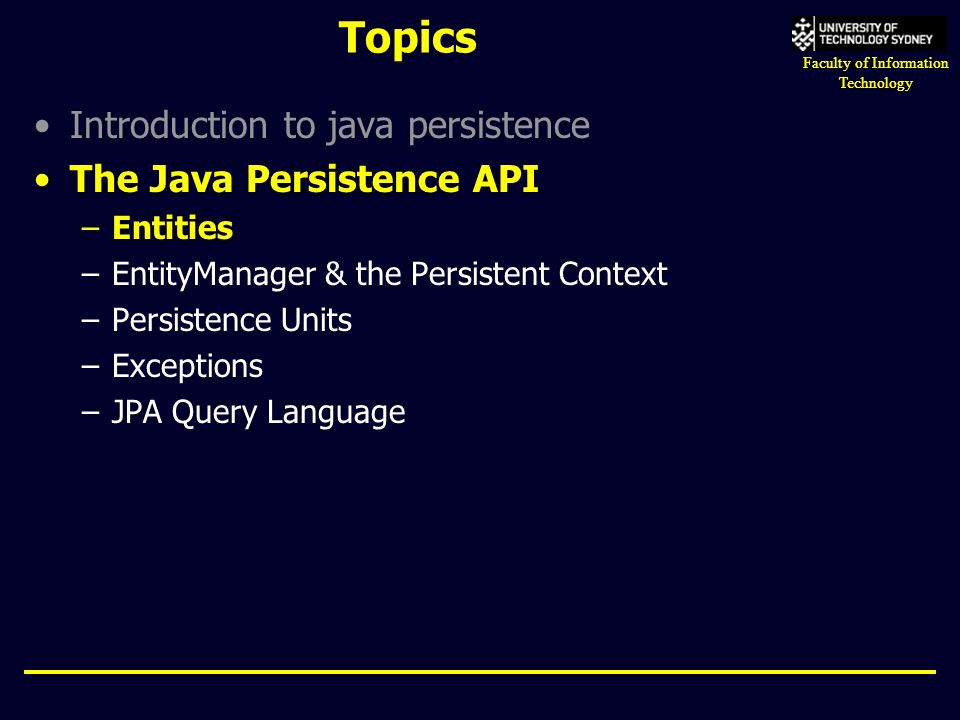Click the yellow horizontal footer line
The image size is (960, 720).
click(480, 672)
